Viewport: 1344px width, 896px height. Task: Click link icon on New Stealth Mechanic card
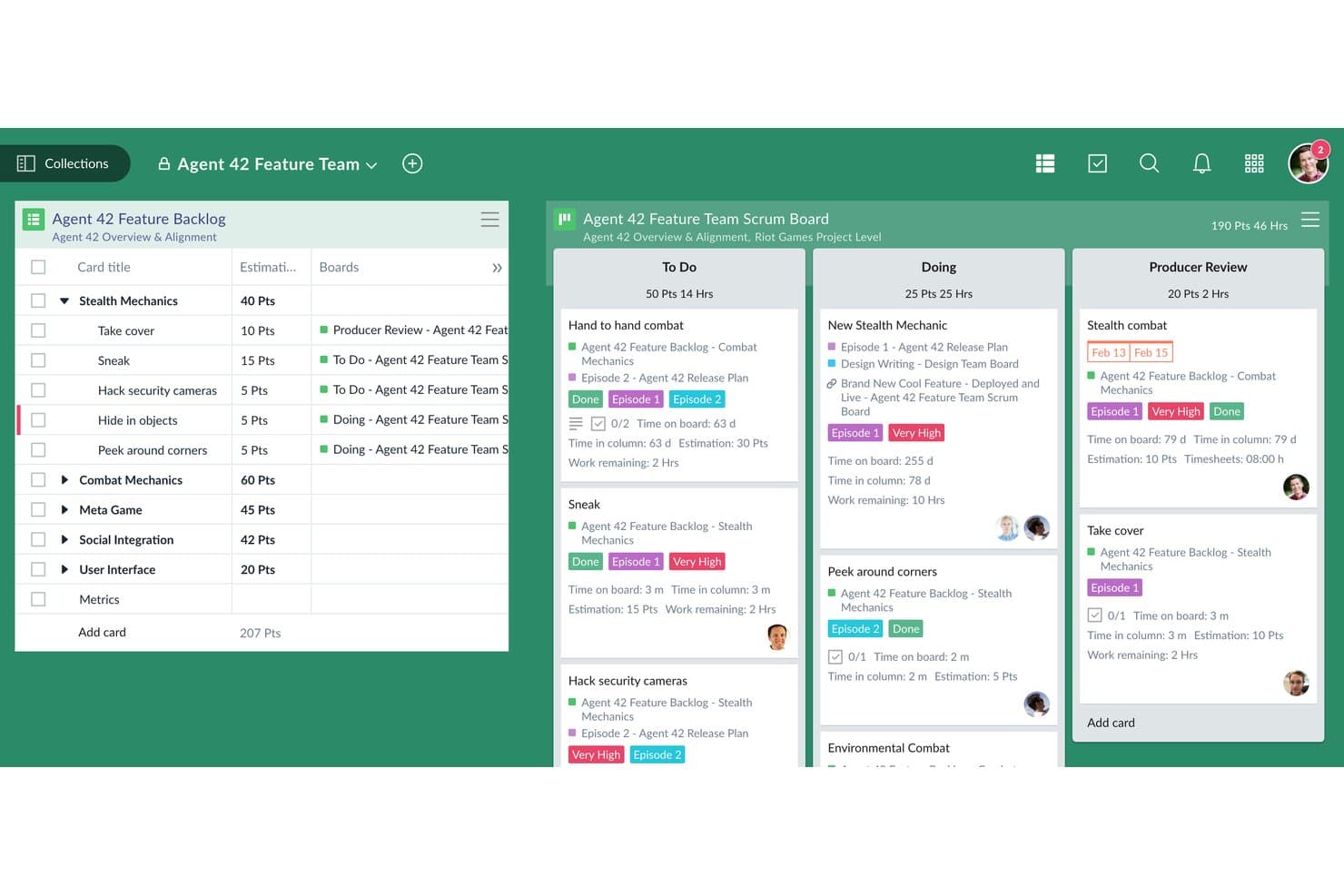(x=832, y=384)
